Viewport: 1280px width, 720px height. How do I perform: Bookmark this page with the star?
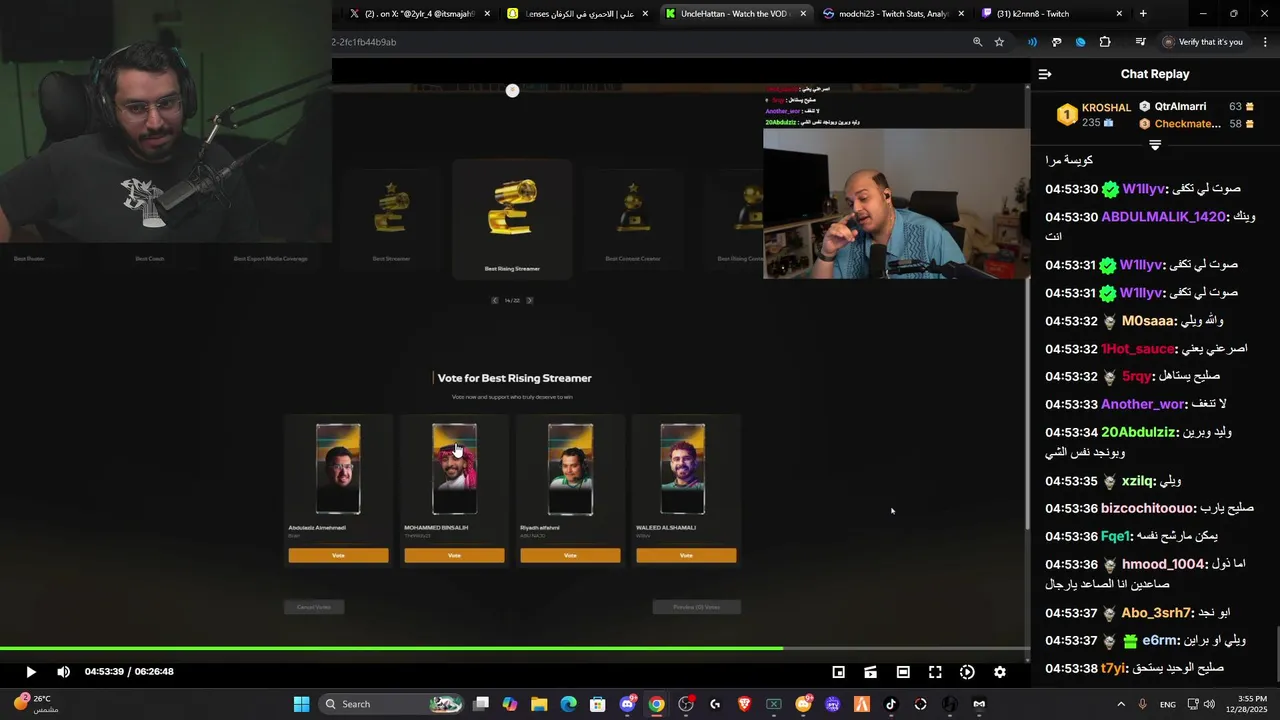pyautogui.click(x=999, y=42)
